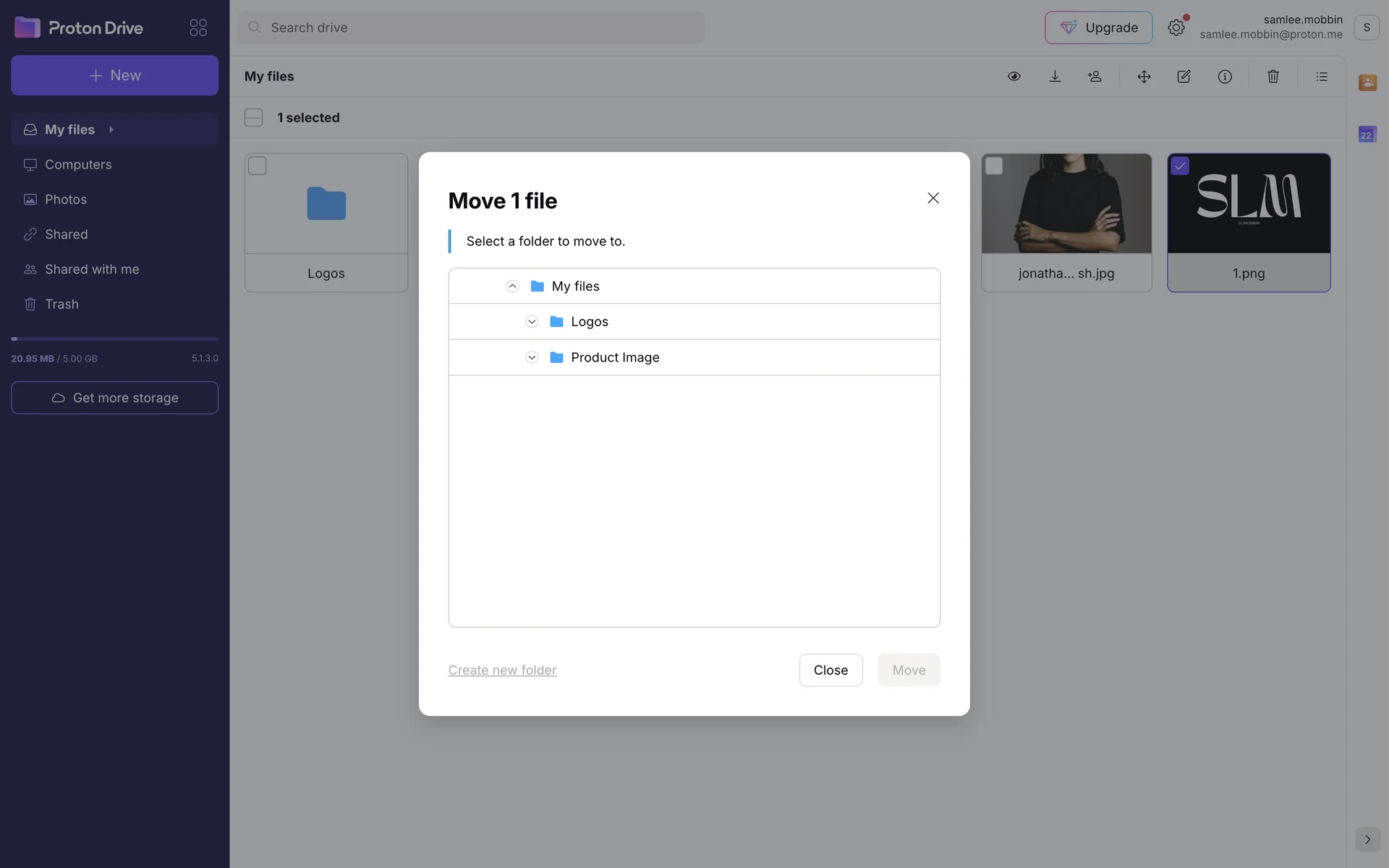The height and width of the screenshot is (868, 1389).
Task: Click the Move to trash icon
Action: coord(1273,77)
